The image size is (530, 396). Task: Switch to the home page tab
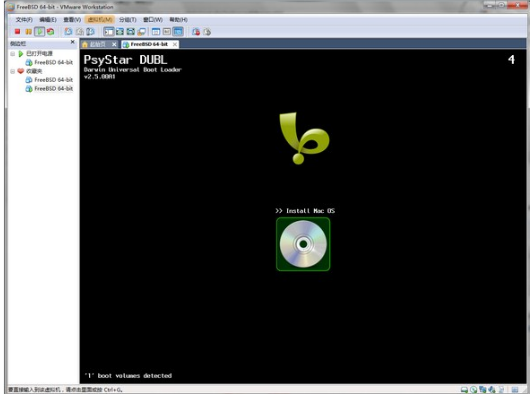click(98, 44)
